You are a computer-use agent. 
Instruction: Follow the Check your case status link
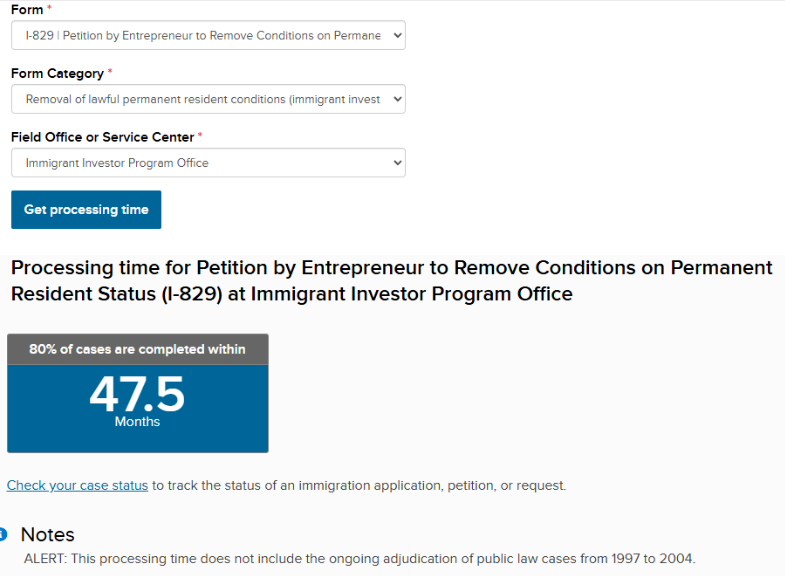pyautogui.click(x=77, y=486)
